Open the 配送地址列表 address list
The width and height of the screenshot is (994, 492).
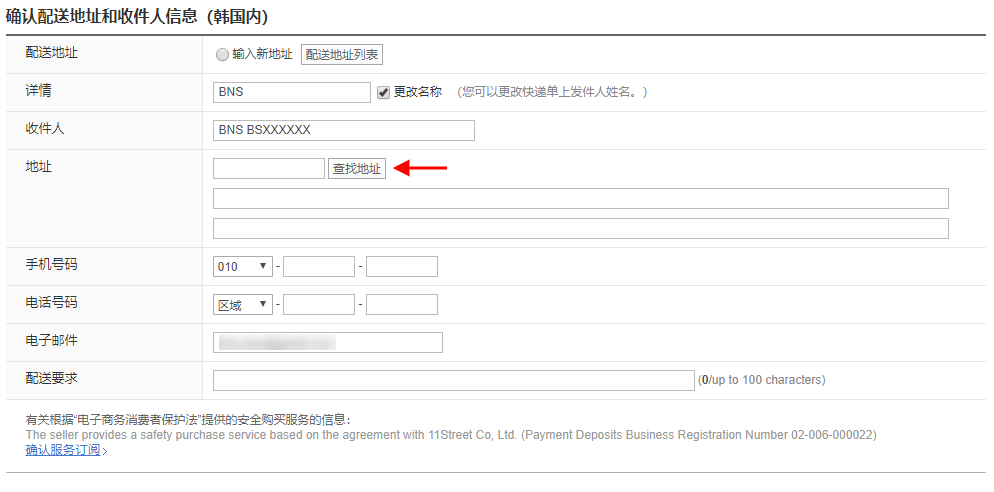pyautogui.click(x=342, y=55)
